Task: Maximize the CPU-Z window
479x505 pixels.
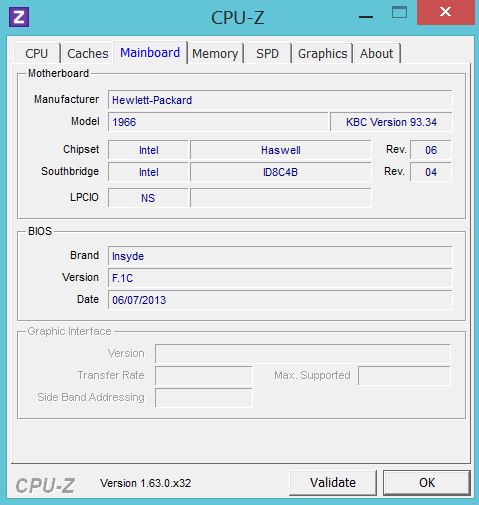Action: click(399, 13)
